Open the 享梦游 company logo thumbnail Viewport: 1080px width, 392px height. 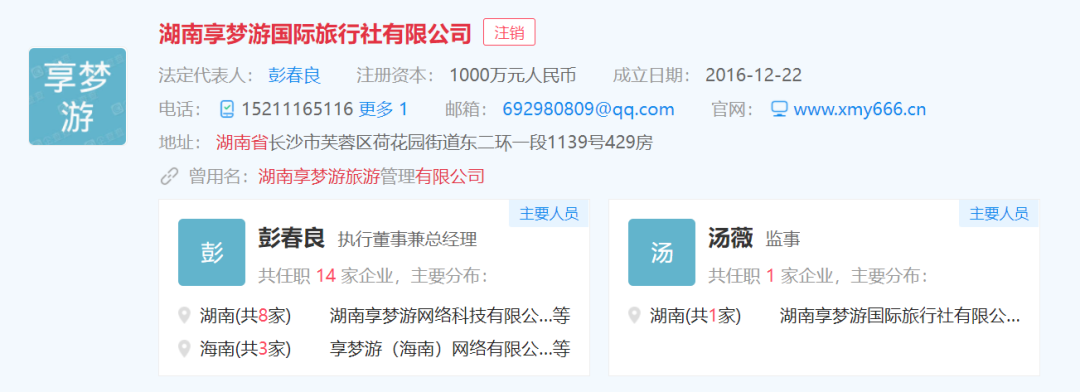tap(77, 96)
